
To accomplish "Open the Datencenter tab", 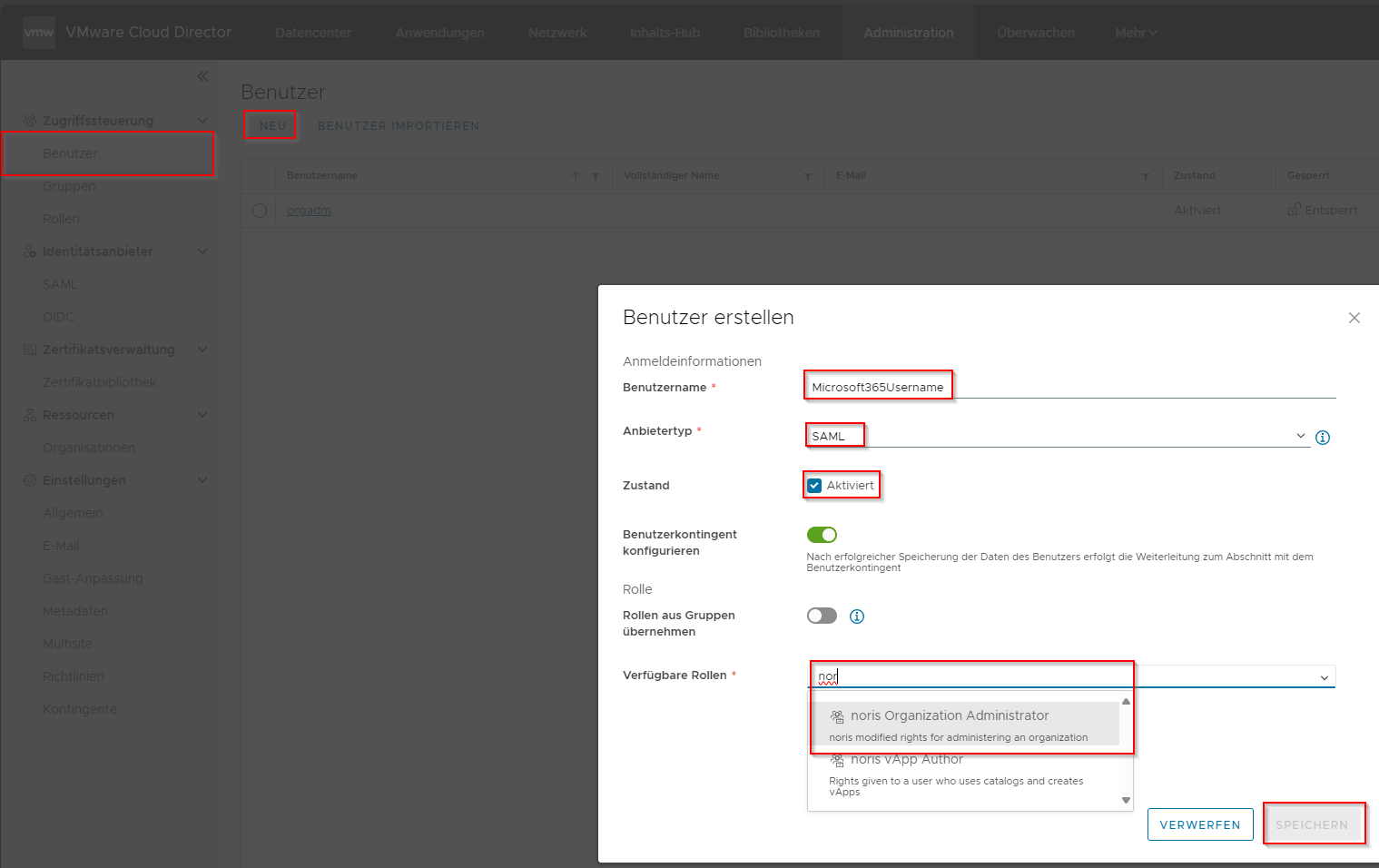I will [x=313, y=33].
